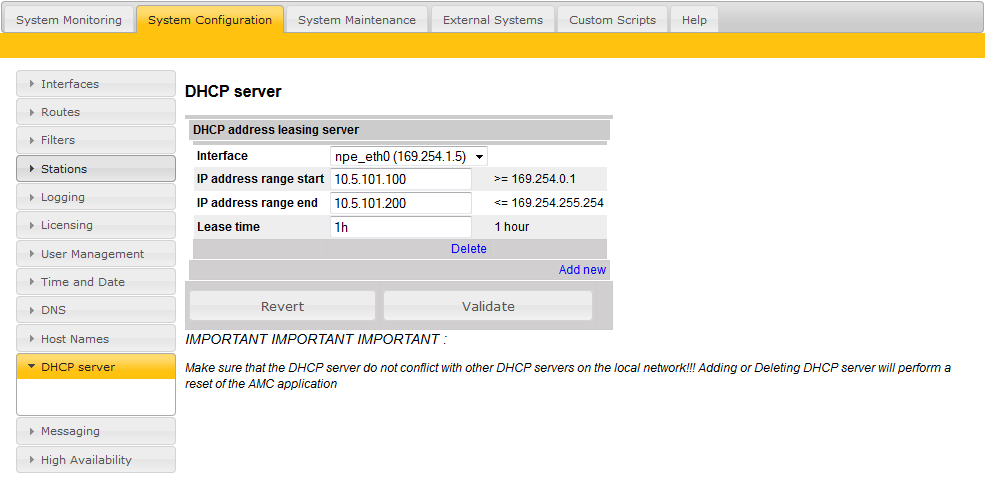Open the Help tab
The width and height of the screenshot is (985, 477).
tap(693, 20)
